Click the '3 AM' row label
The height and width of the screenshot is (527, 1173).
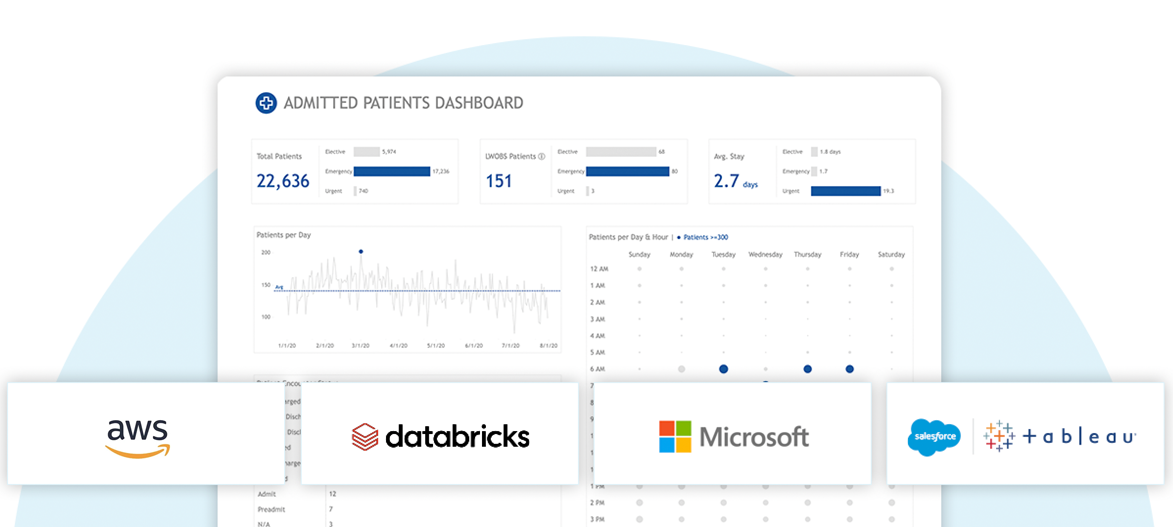click(x=597, y=319)
